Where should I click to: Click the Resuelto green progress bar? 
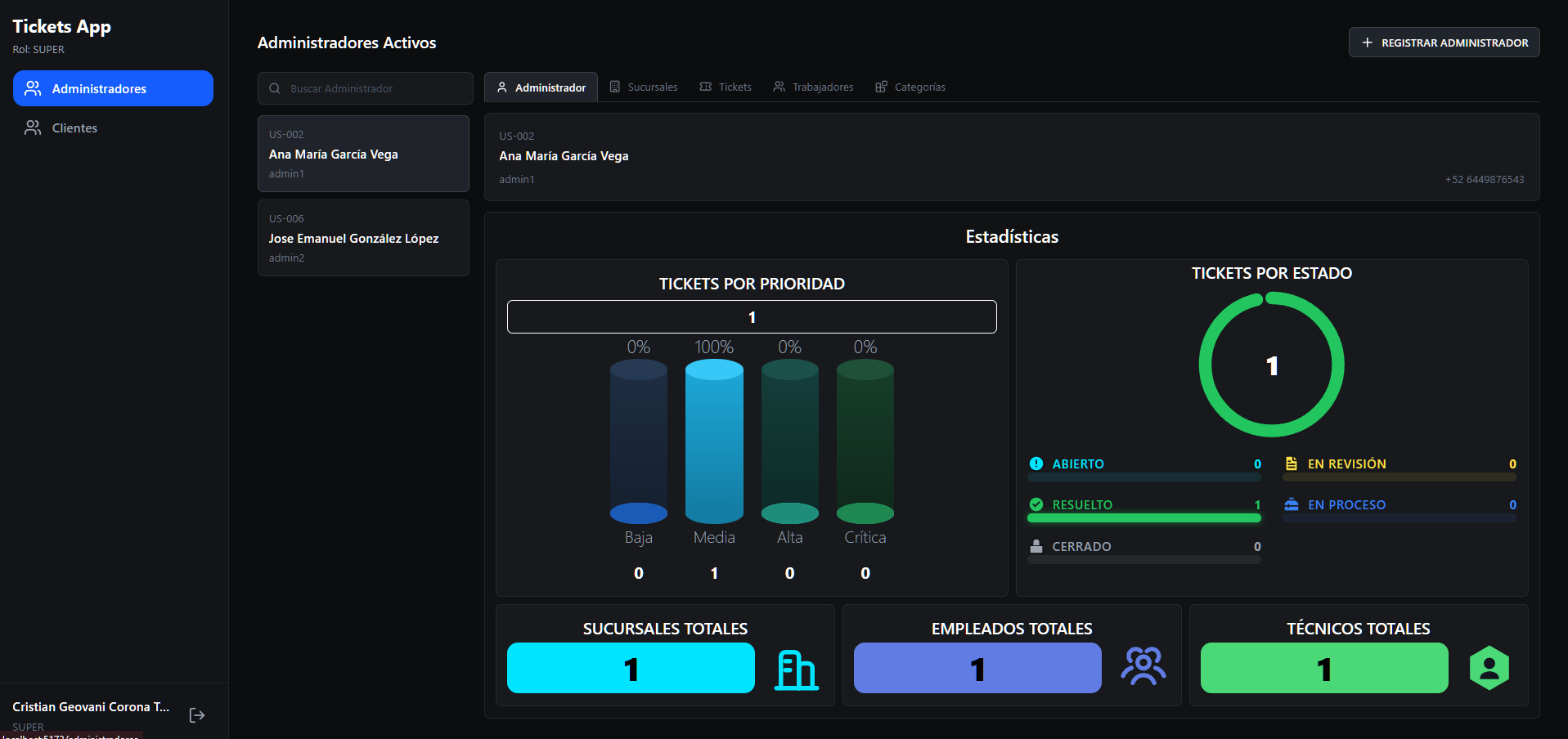pos(1144,518)
